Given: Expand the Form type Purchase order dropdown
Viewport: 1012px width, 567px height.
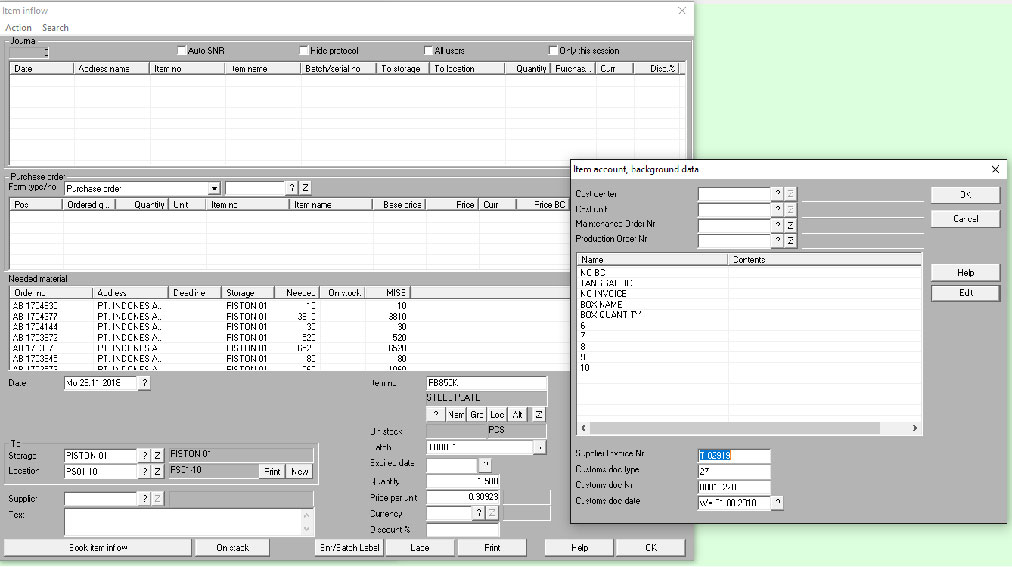Looking at the screenshot, I should click(x=214, y=188).
